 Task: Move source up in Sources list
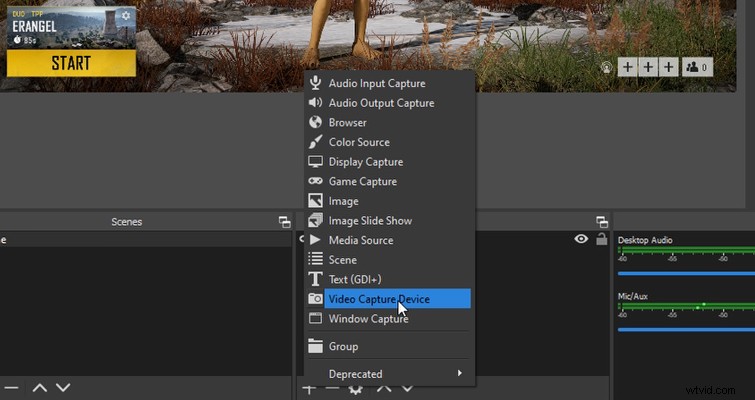click(384, 388)
